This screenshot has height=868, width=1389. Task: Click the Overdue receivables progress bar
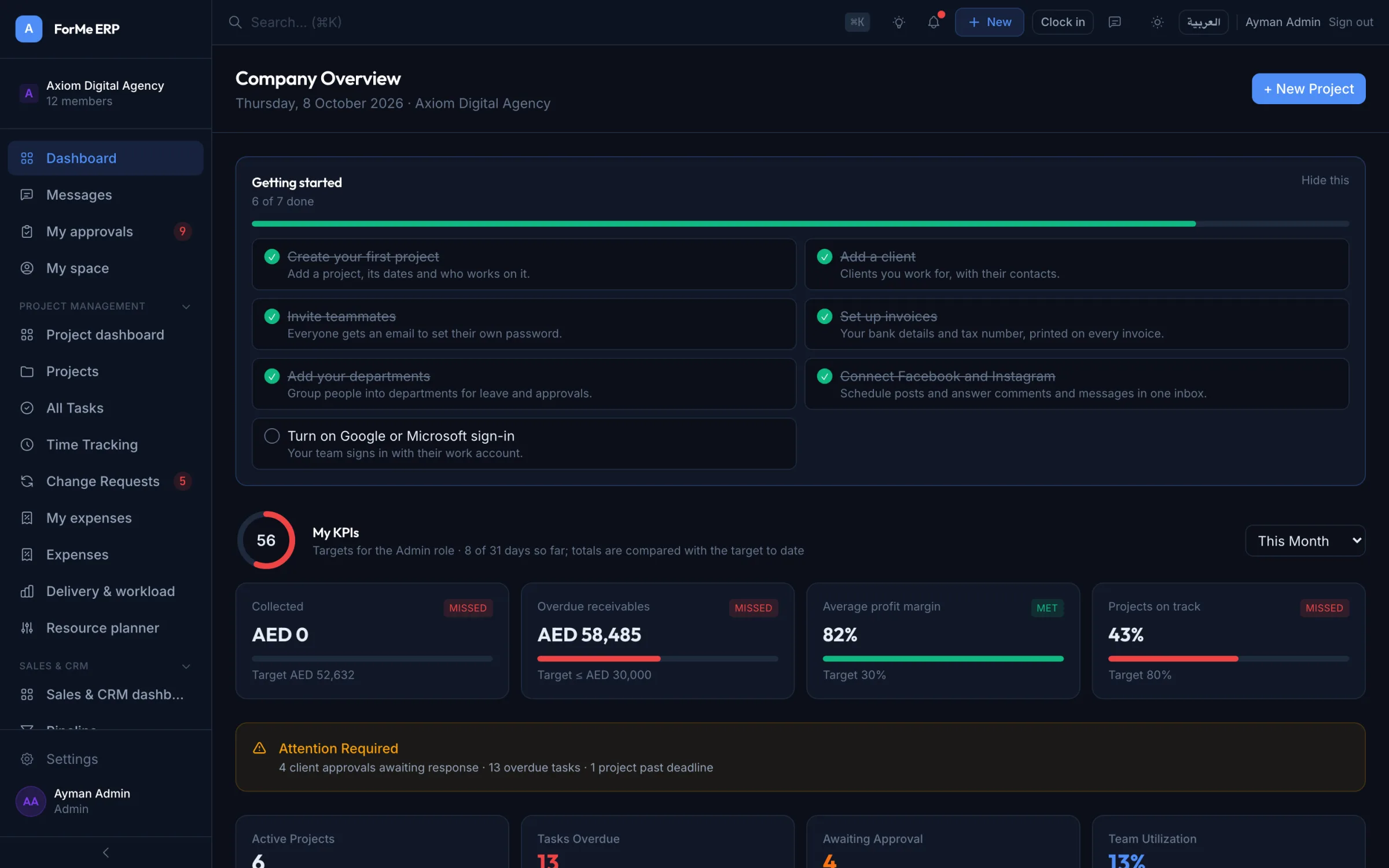coord(657,659)
